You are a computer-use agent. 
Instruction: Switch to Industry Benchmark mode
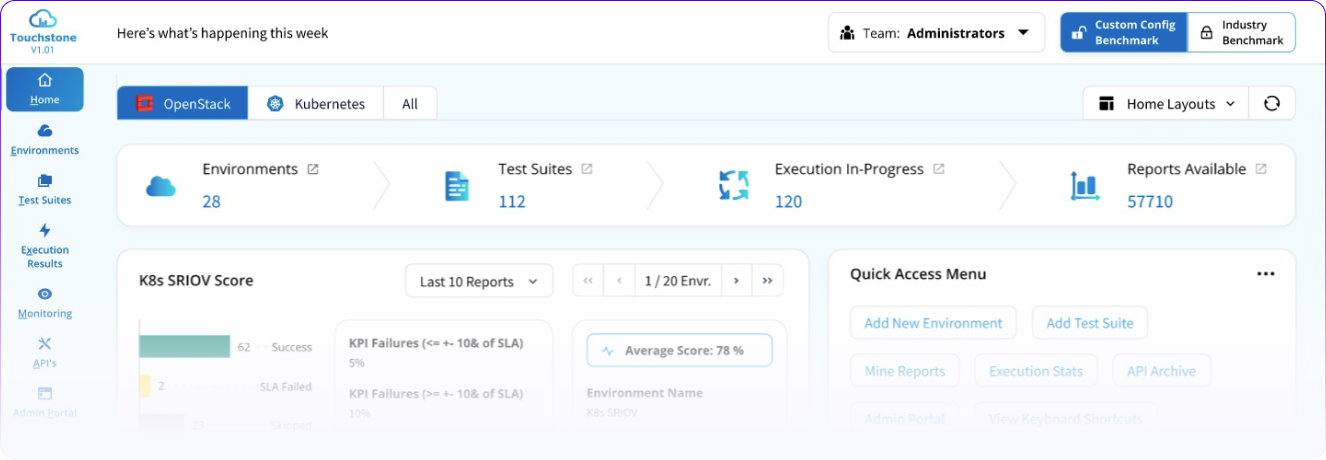(1241, 33)
